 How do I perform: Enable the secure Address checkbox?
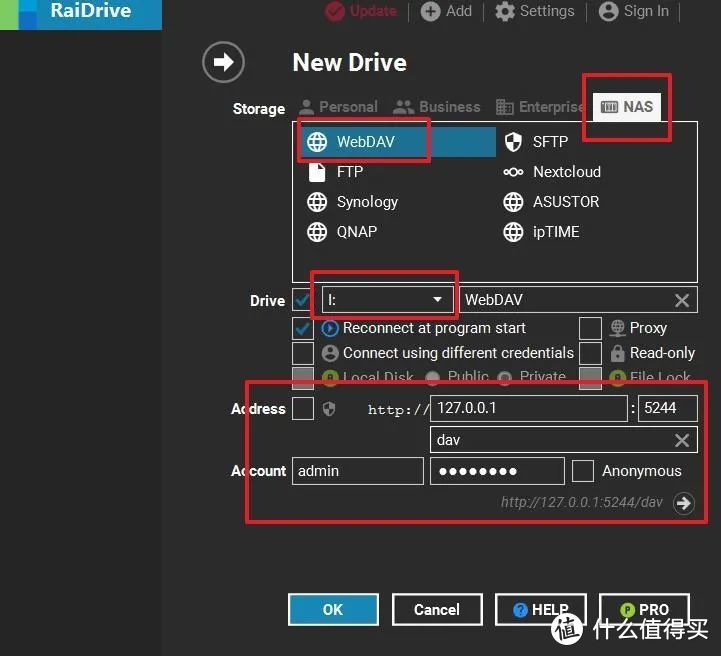click(303, 409)
